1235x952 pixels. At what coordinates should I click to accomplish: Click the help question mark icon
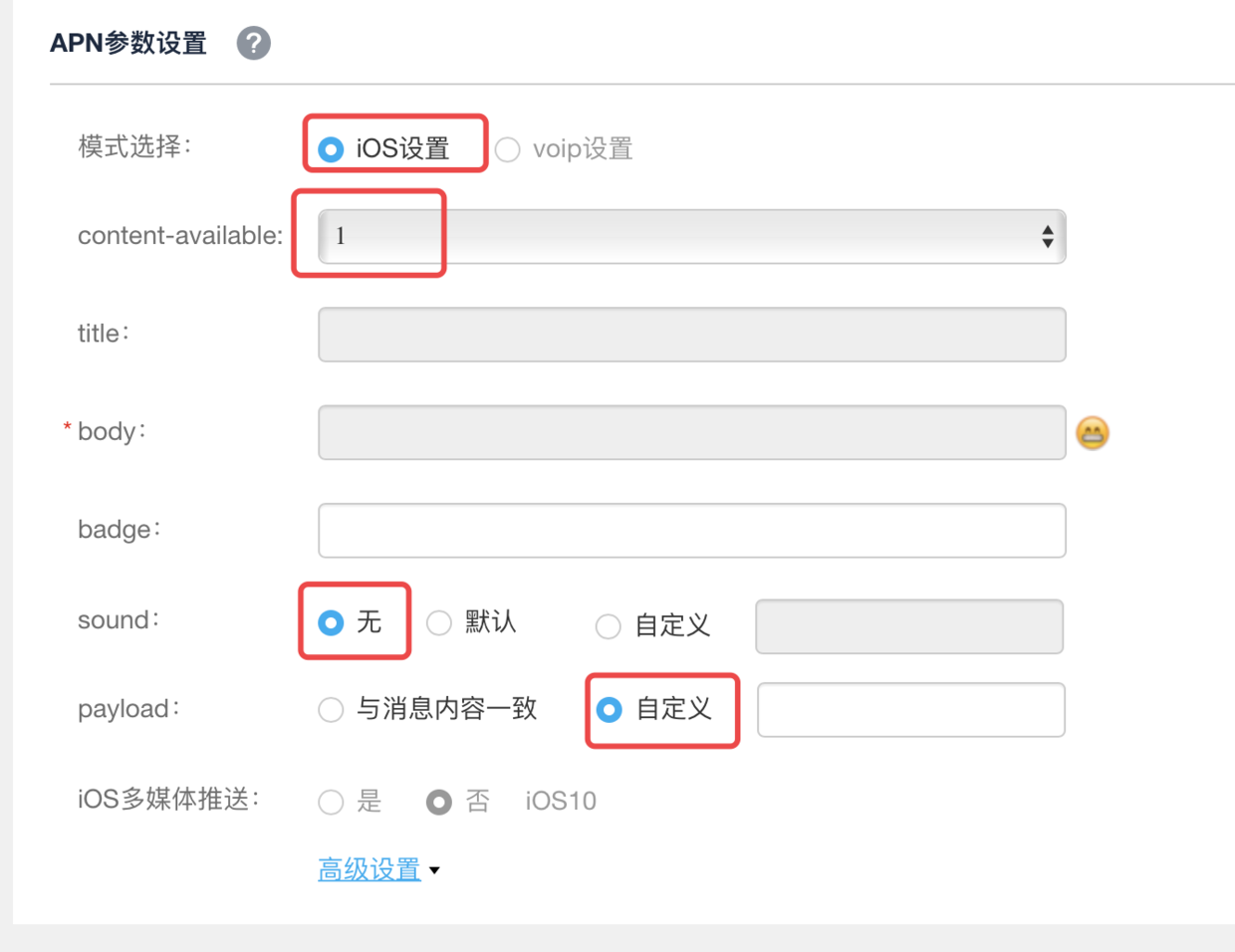[253, 43]
